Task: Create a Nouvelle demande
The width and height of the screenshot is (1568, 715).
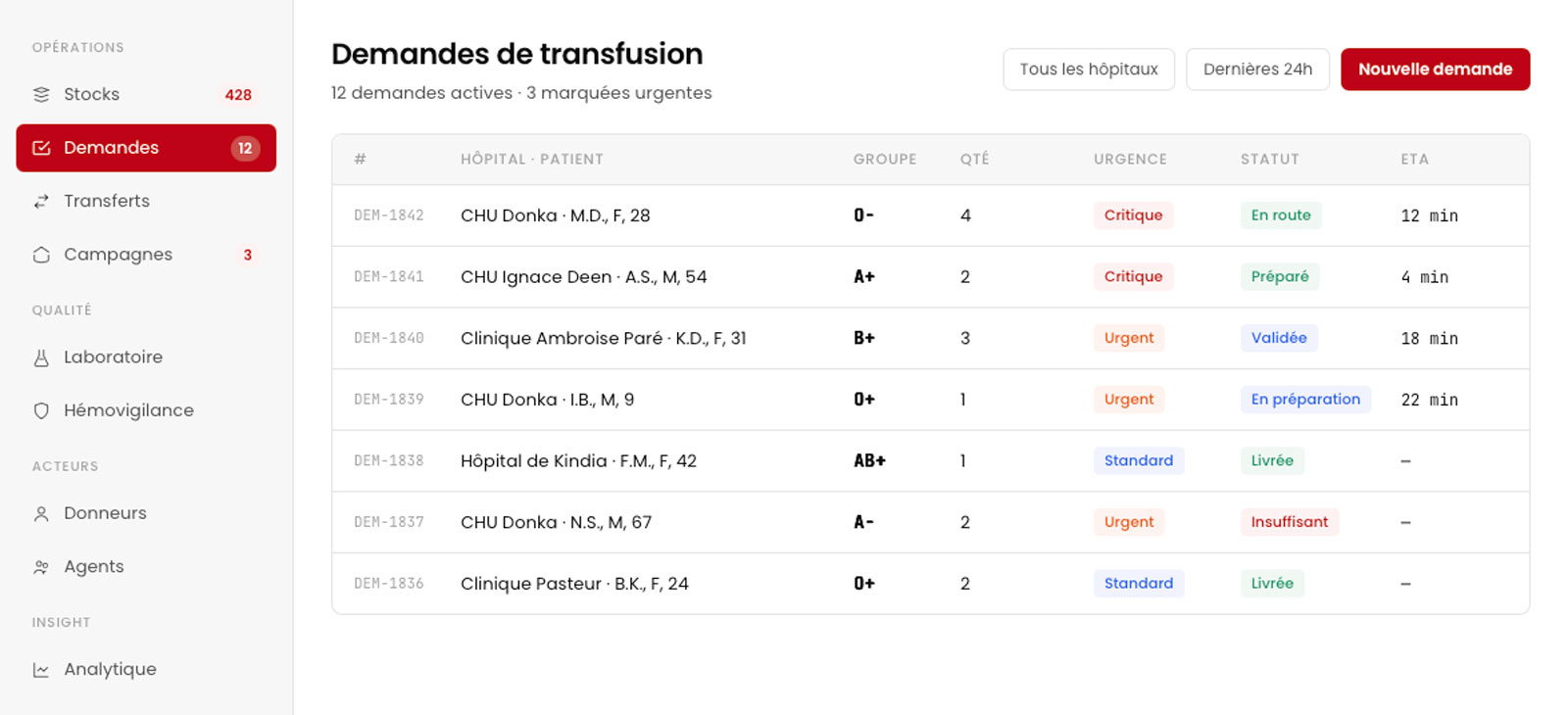Action: pos(1435,70)
